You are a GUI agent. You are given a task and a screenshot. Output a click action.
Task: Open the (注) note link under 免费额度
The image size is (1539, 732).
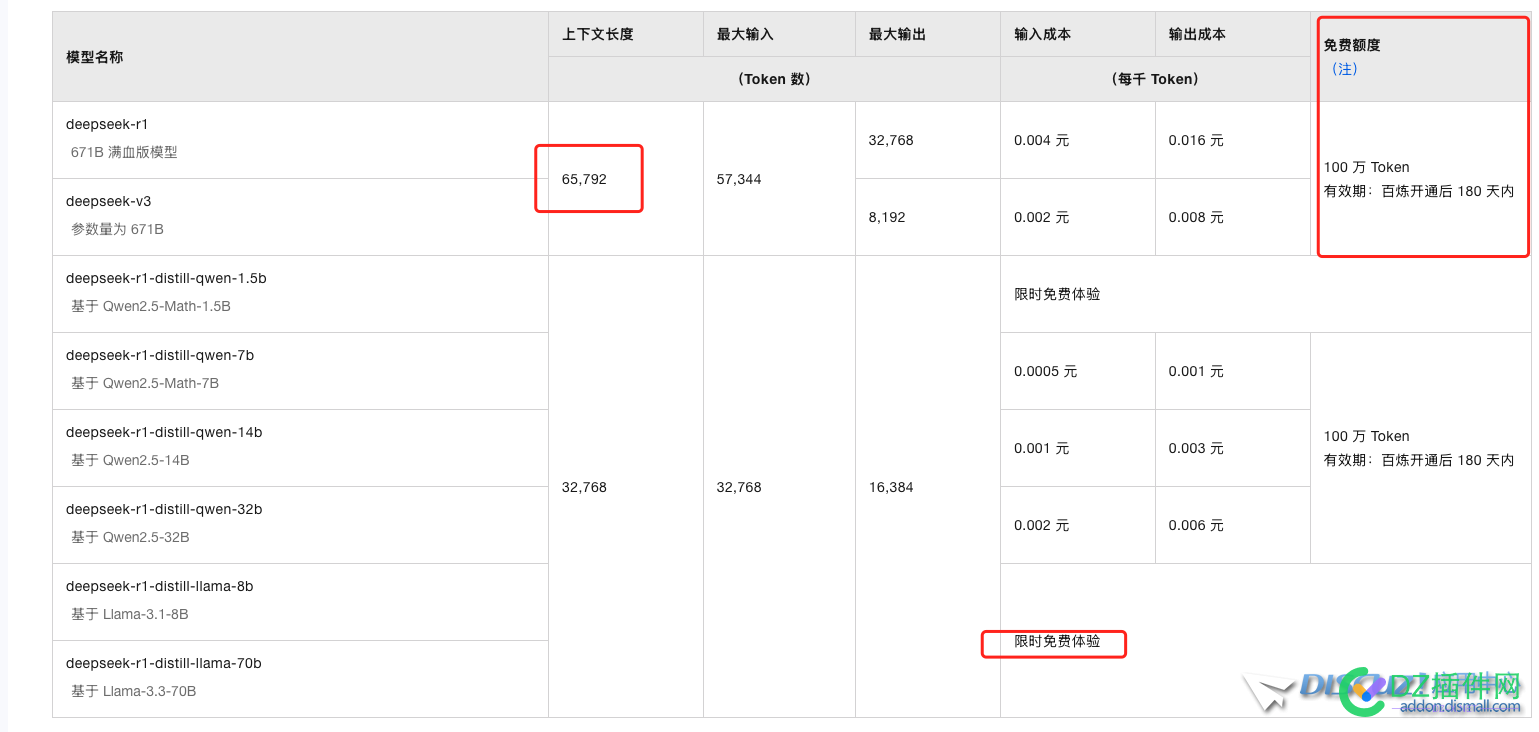tap(1345, 69)
